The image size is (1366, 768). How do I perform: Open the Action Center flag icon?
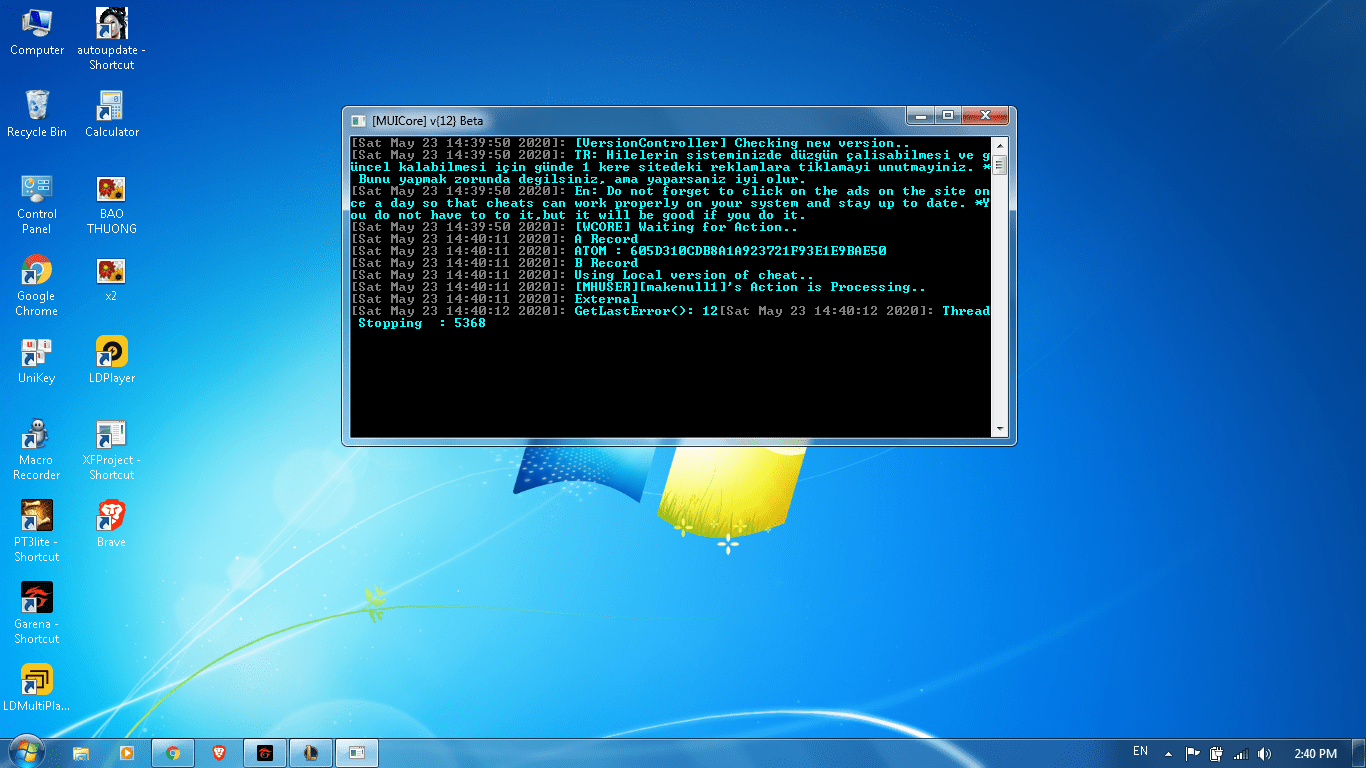[x=1193, y=753]
